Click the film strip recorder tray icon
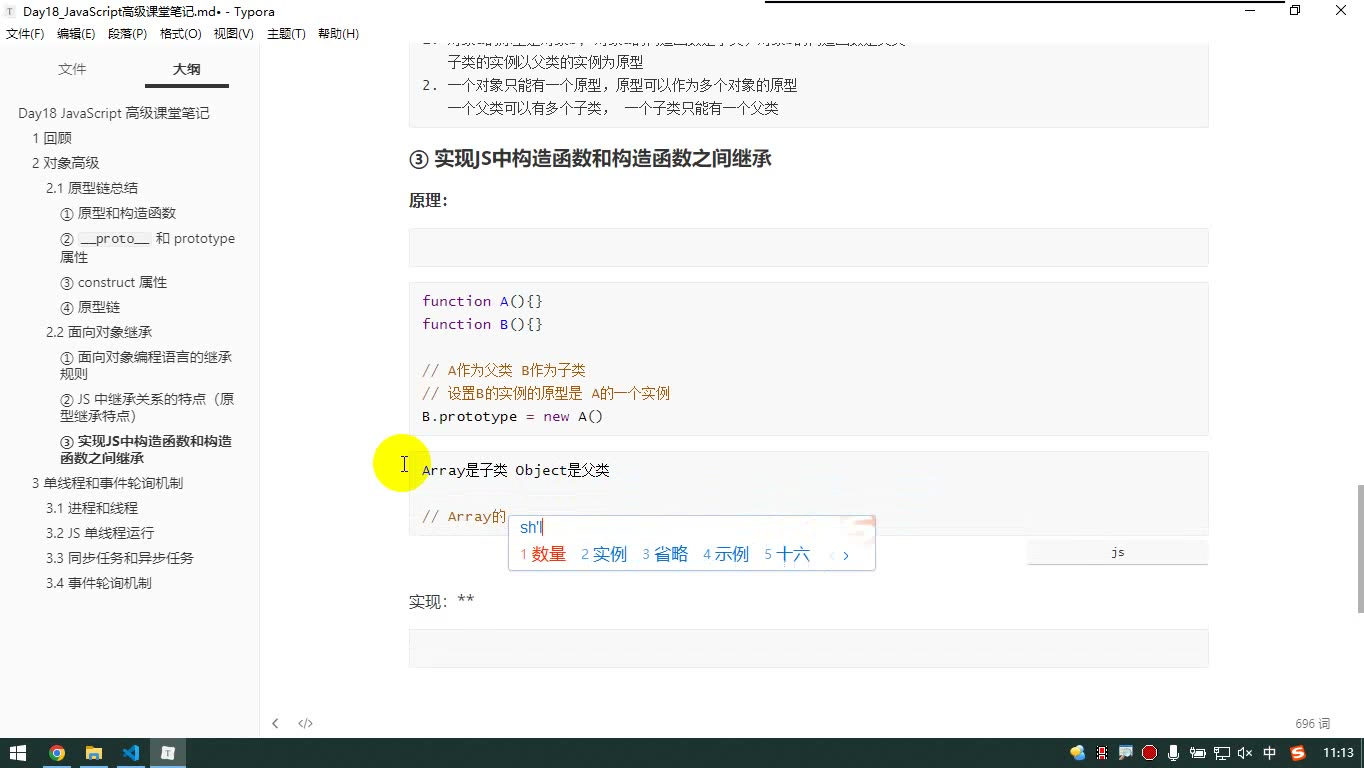 pos(1101,753)
